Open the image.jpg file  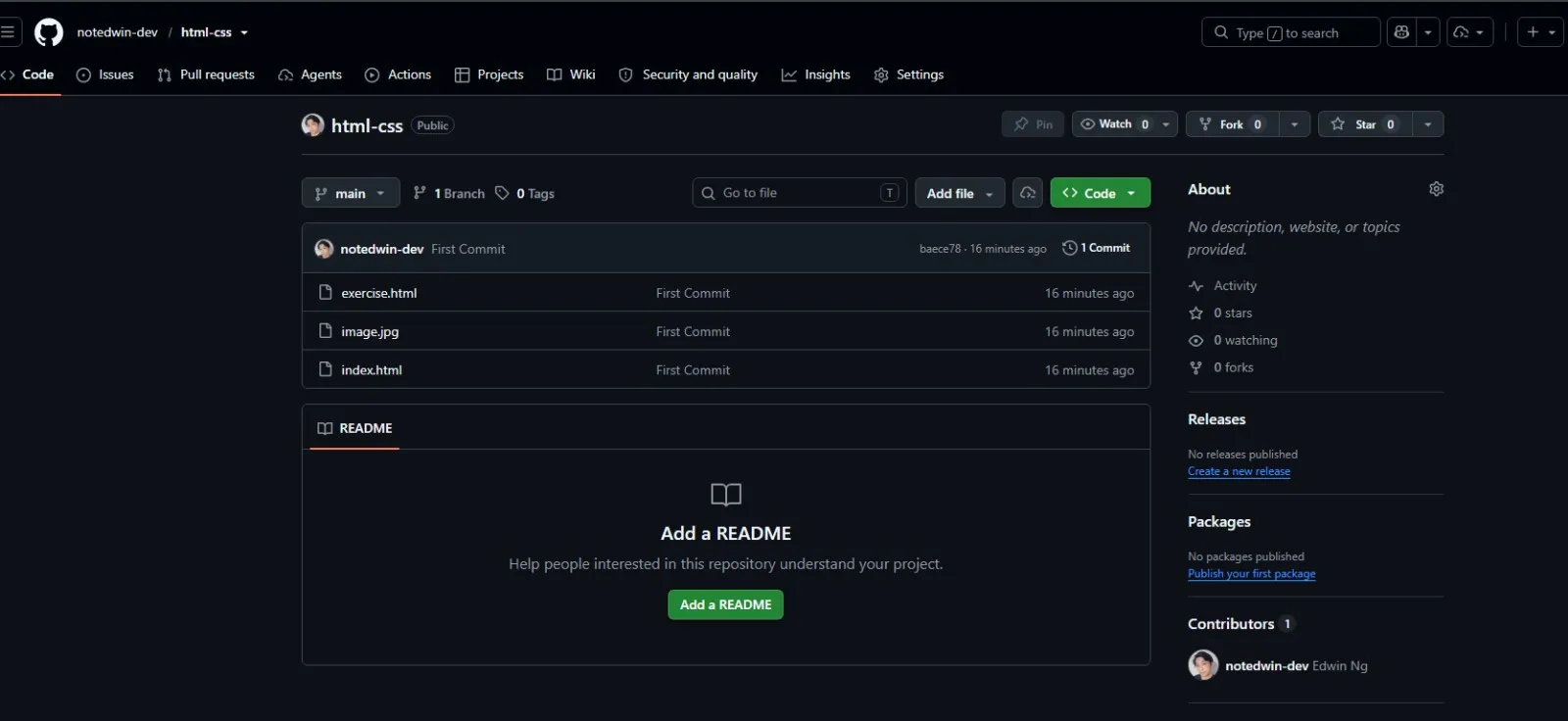370,331
